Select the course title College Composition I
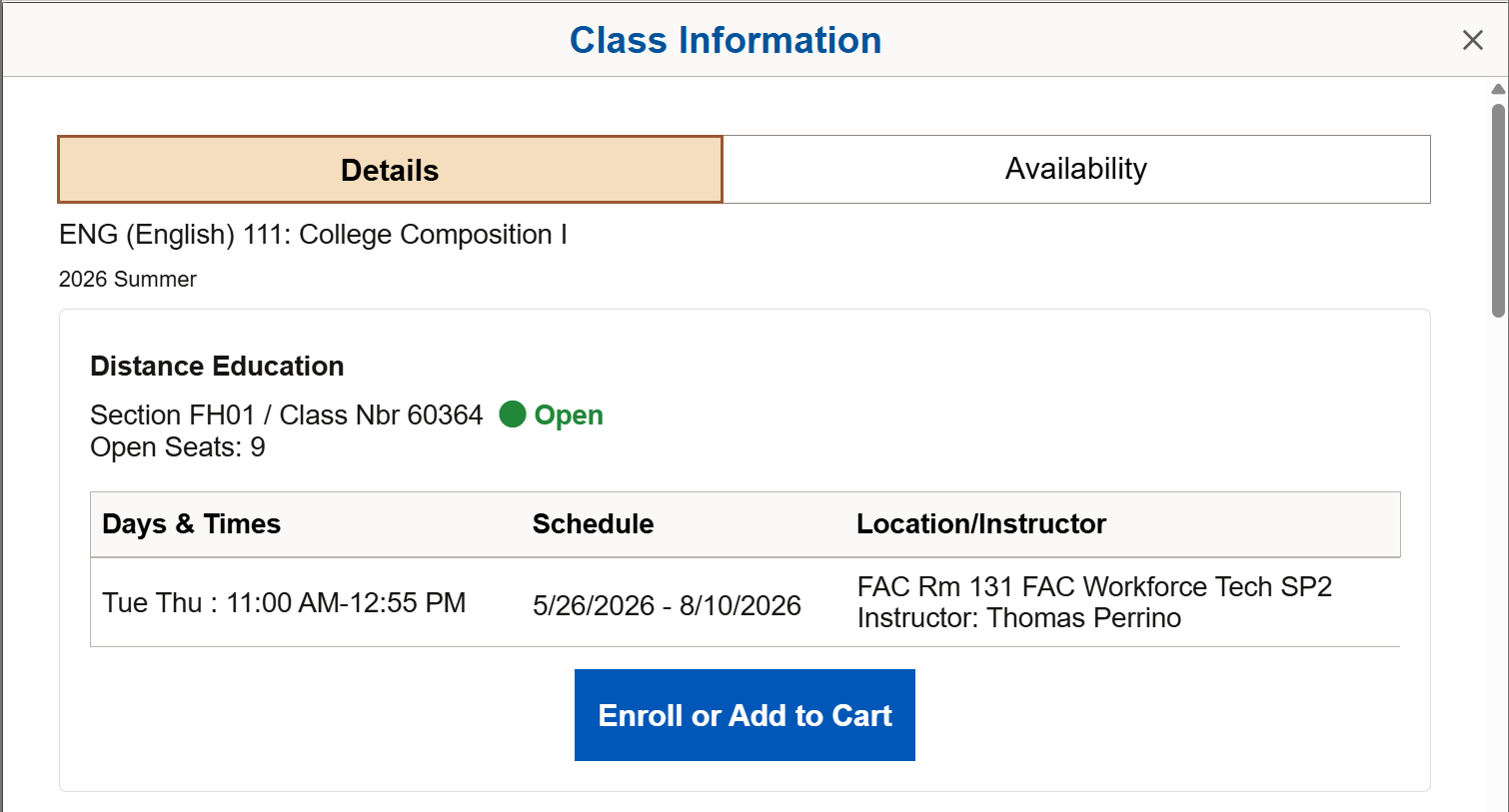Viewport: 1509px width, 812px height. tap(312, 235)
